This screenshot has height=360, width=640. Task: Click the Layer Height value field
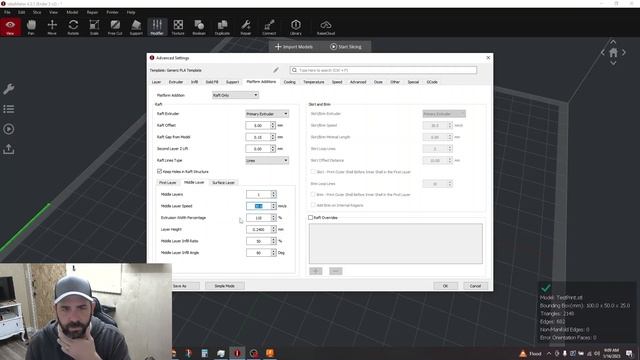(258, 229)
